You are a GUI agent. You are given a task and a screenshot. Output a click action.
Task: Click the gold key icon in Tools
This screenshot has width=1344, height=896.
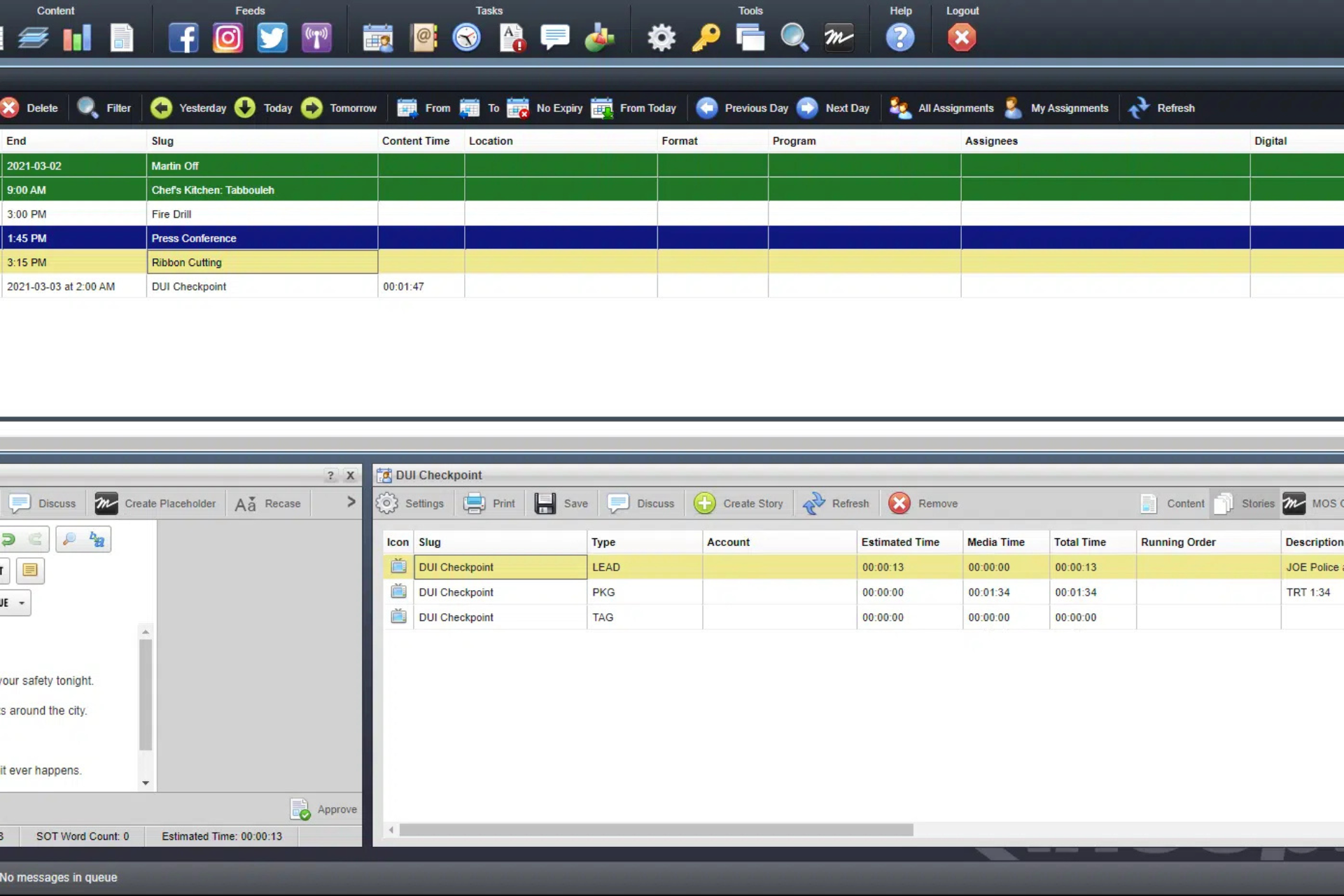point(706,38)
